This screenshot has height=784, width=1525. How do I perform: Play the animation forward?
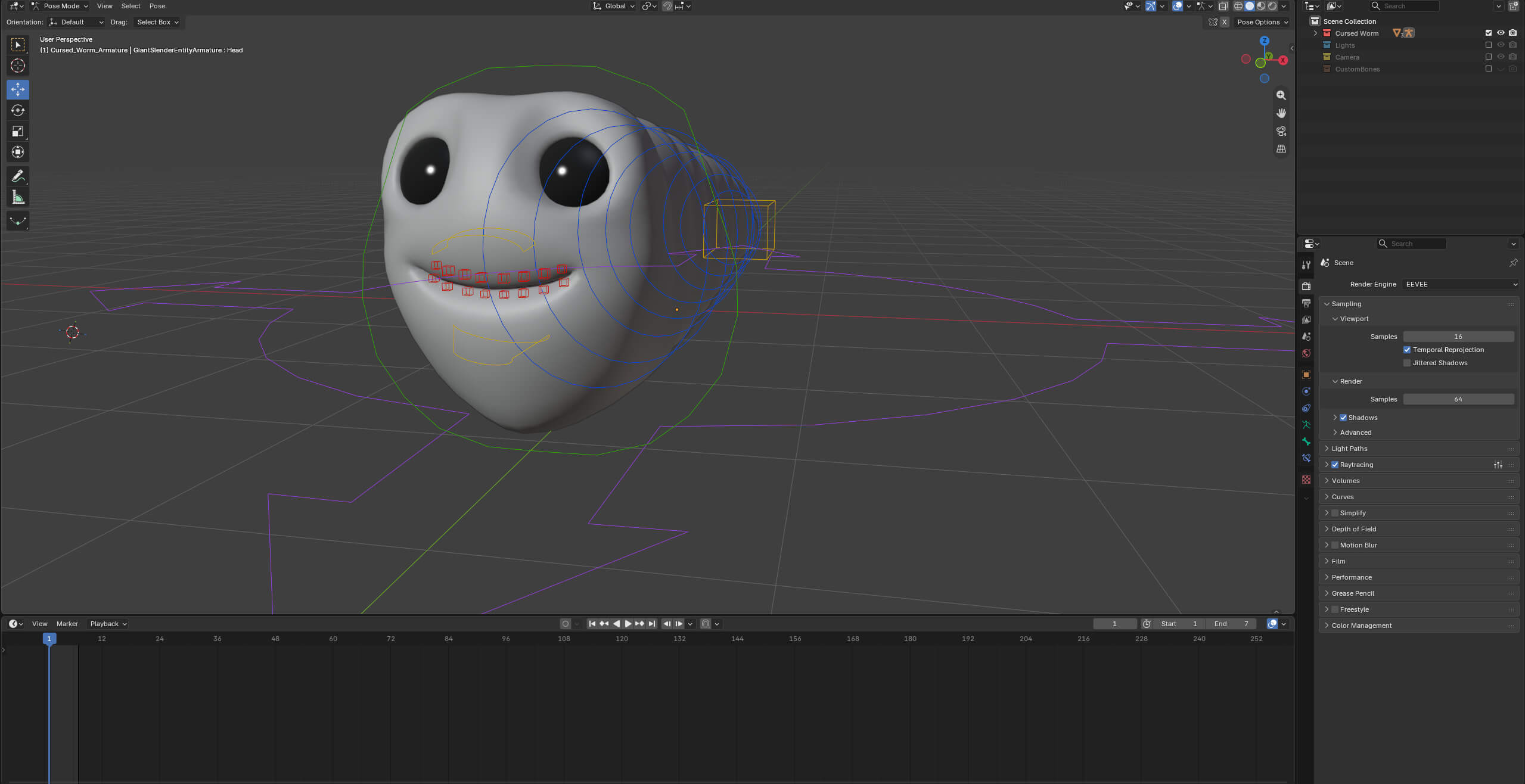pos(628,624)
